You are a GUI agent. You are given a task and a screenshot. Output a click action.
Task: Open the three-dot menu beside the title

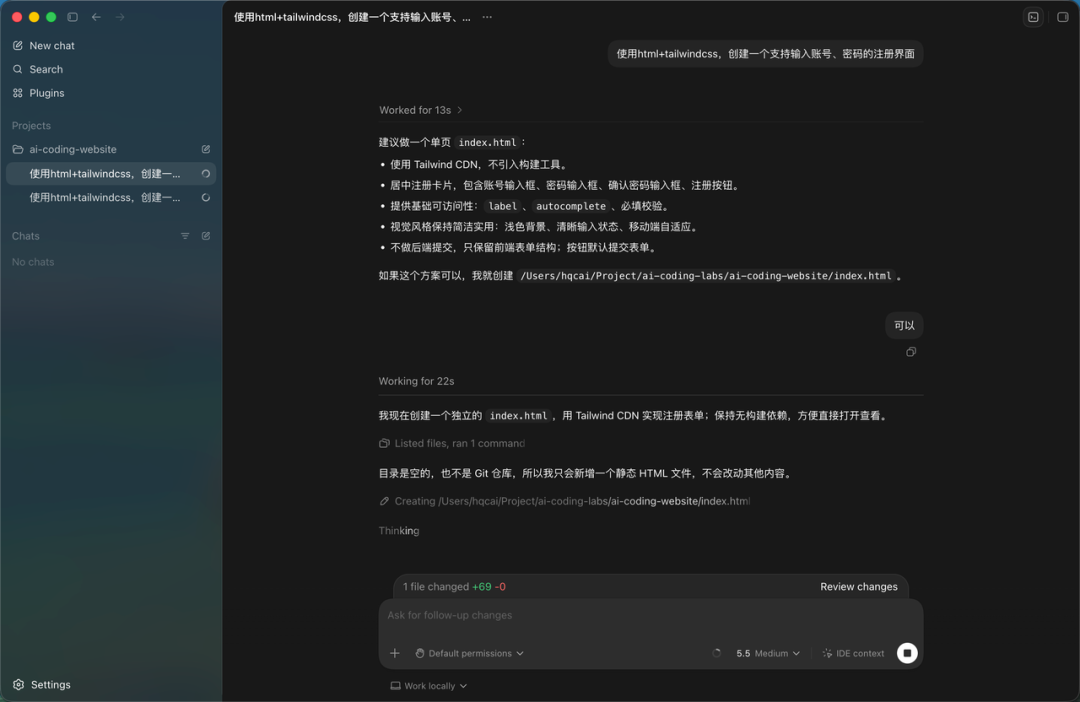point(487,17)
